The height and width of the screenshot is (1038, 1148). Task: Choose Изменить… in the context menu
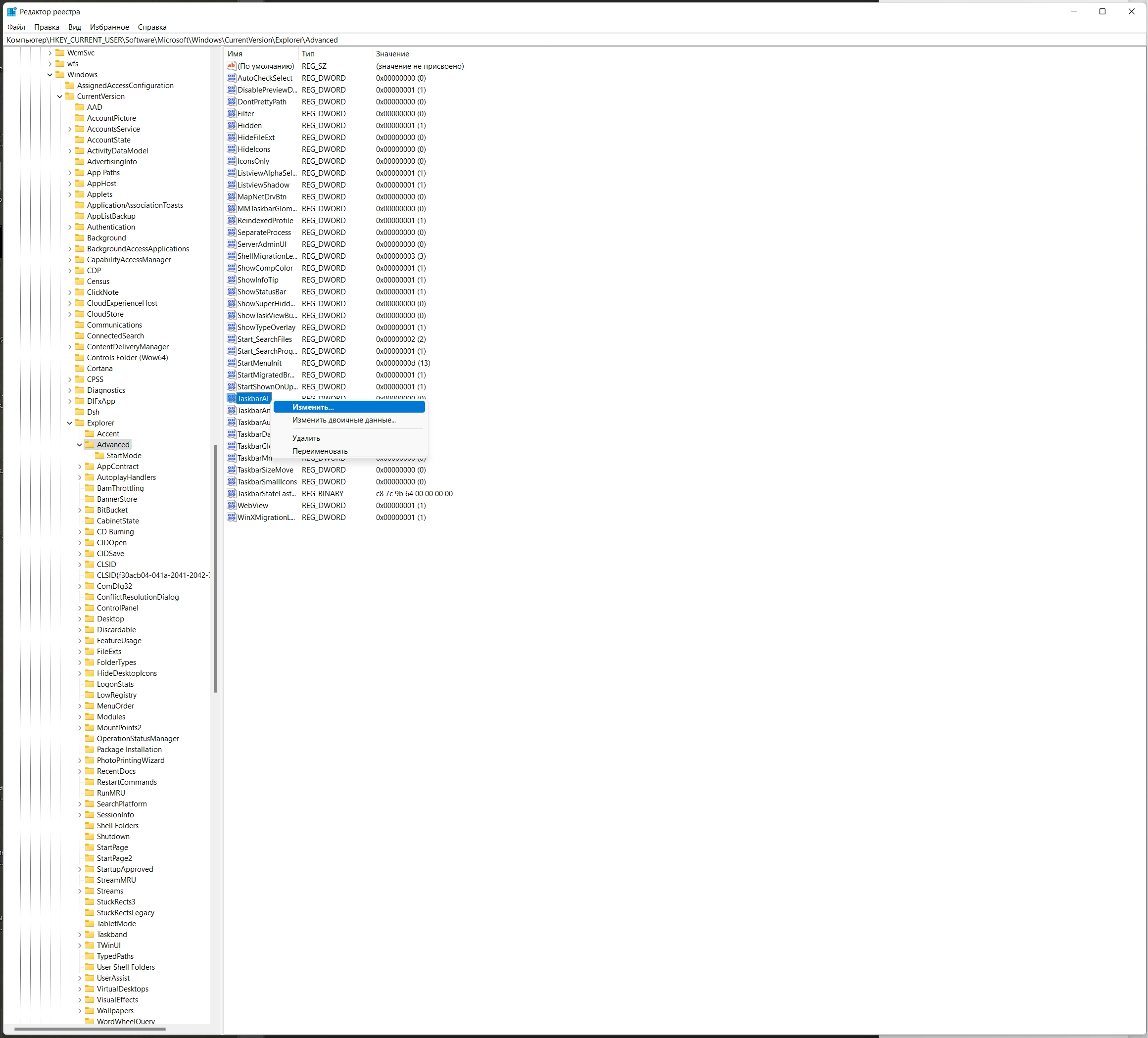click(313, 407)
